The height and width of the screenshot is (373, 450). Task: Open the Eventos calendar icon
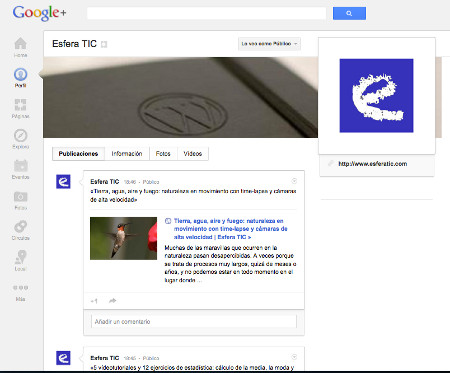pos(20,166)
